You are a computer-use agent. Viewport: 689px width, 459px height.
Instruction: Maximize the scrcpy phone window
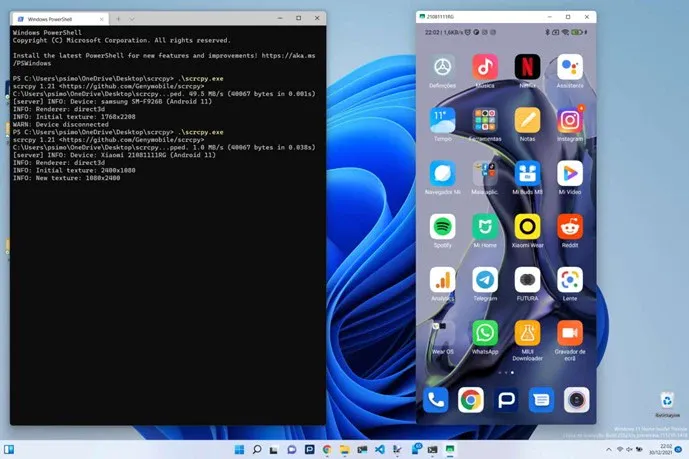click(x=568, y=17)
